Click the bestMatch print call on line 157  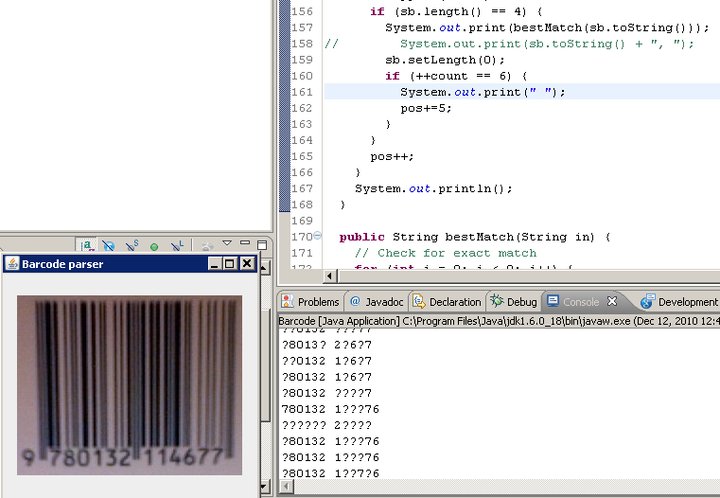coord(547,28)
